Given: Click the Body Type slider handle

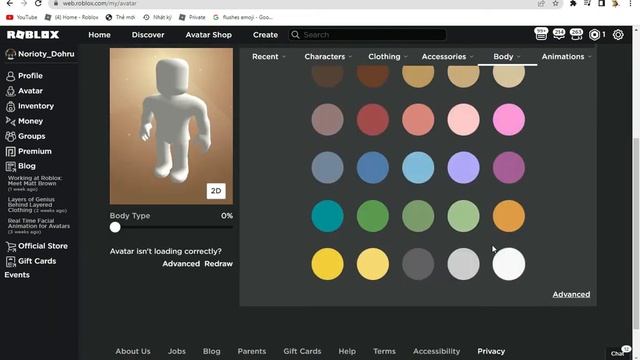Looking at the screenshot, I should 115,227.
